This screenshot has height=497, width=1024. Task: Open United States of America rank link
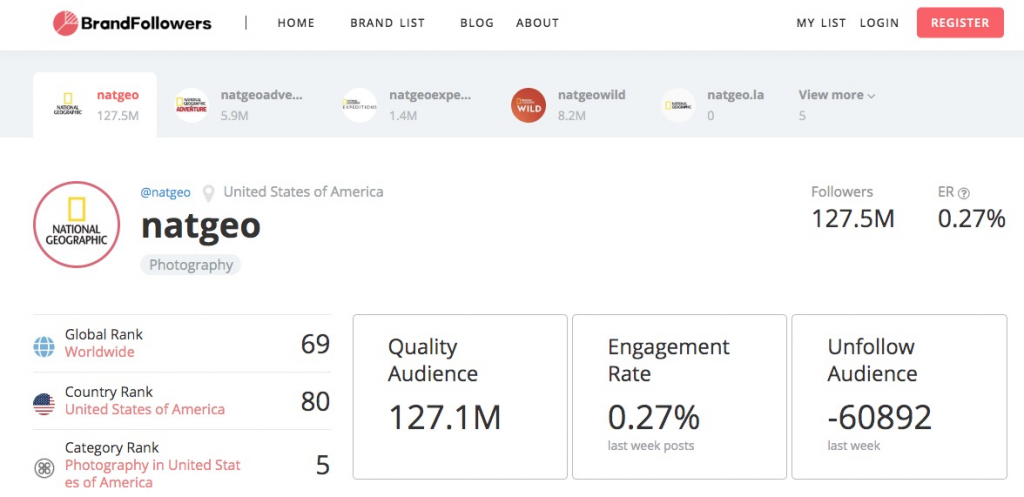click(x=145, y=409)
